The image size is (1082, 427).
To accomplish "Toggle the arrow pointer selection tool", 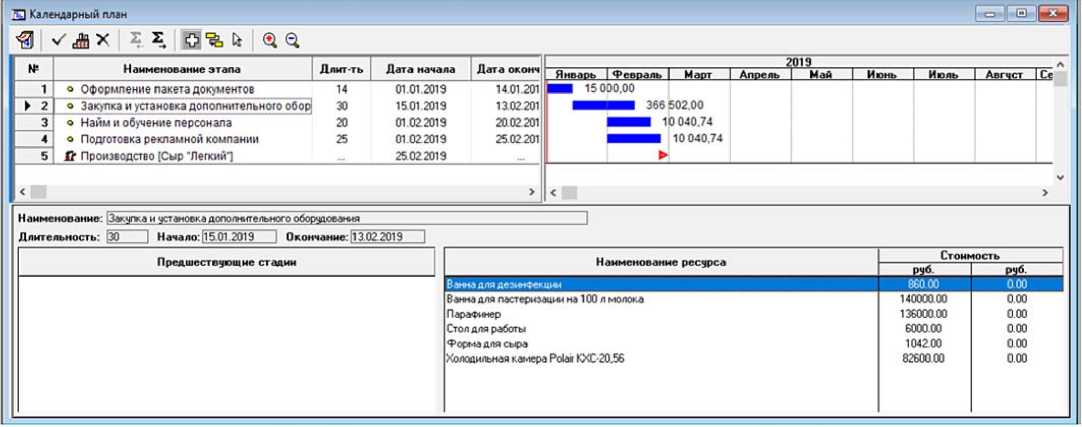I will click(x=237, y=40).
